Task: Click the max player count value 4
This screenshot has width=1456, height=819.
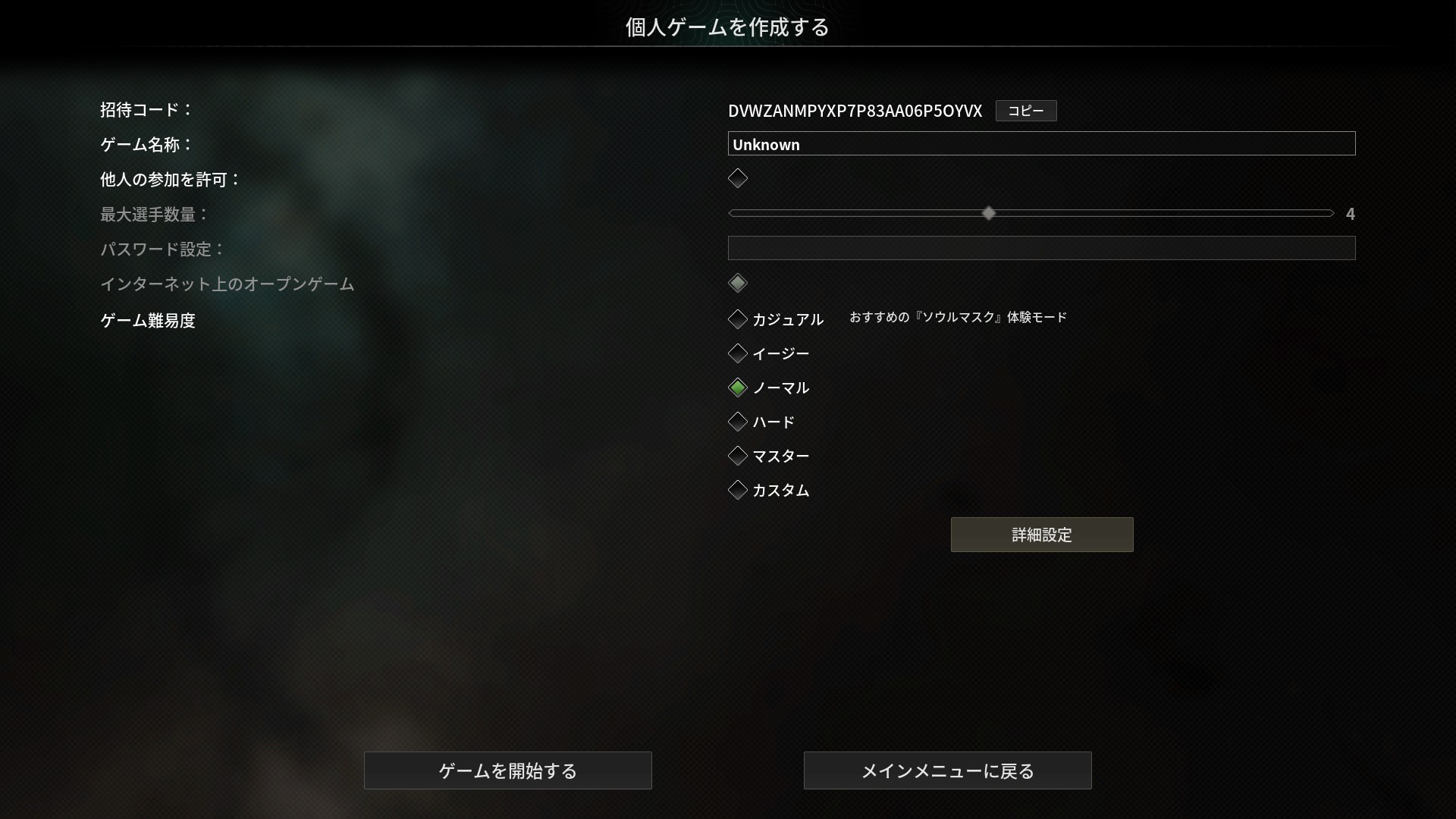Action: (x=1350, y=214)
